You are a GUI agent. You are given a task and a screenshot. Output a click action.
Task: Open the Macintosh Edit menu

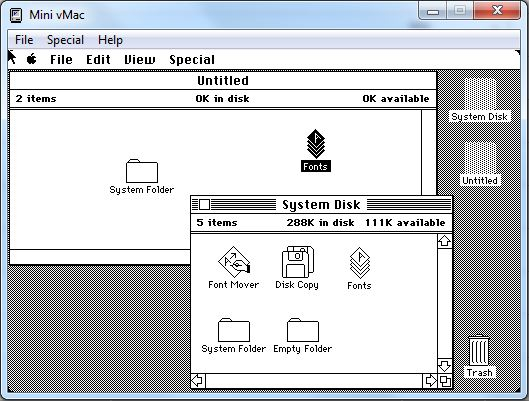click(98, 60)
